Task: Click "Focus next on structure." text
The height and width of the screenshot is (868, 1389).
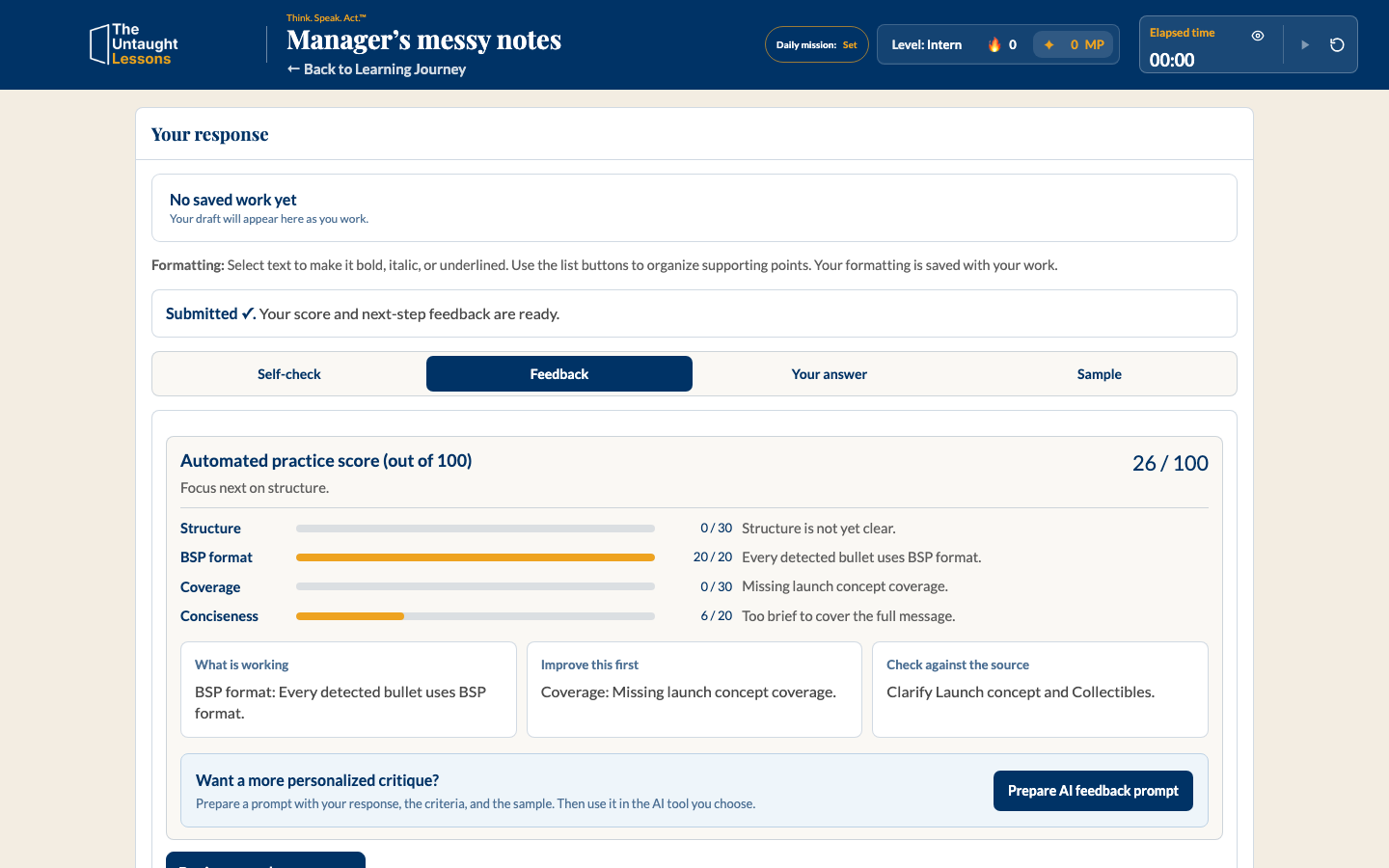Action: 255,488
